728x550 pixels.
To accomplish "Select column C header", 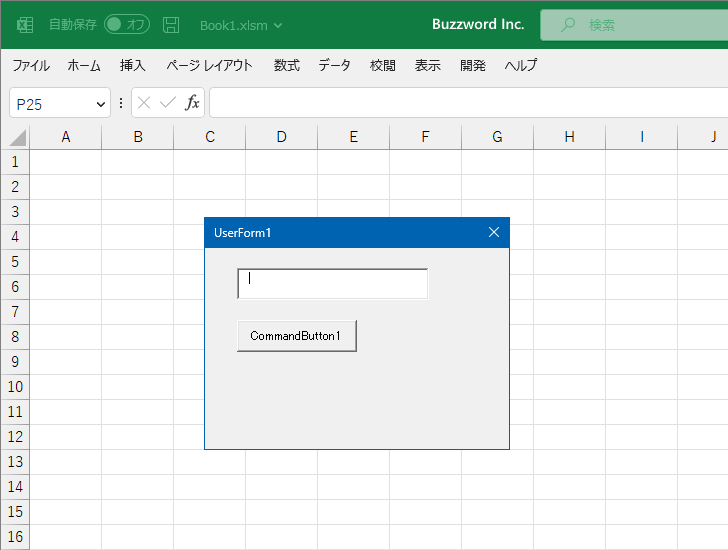I will point(210,137).
